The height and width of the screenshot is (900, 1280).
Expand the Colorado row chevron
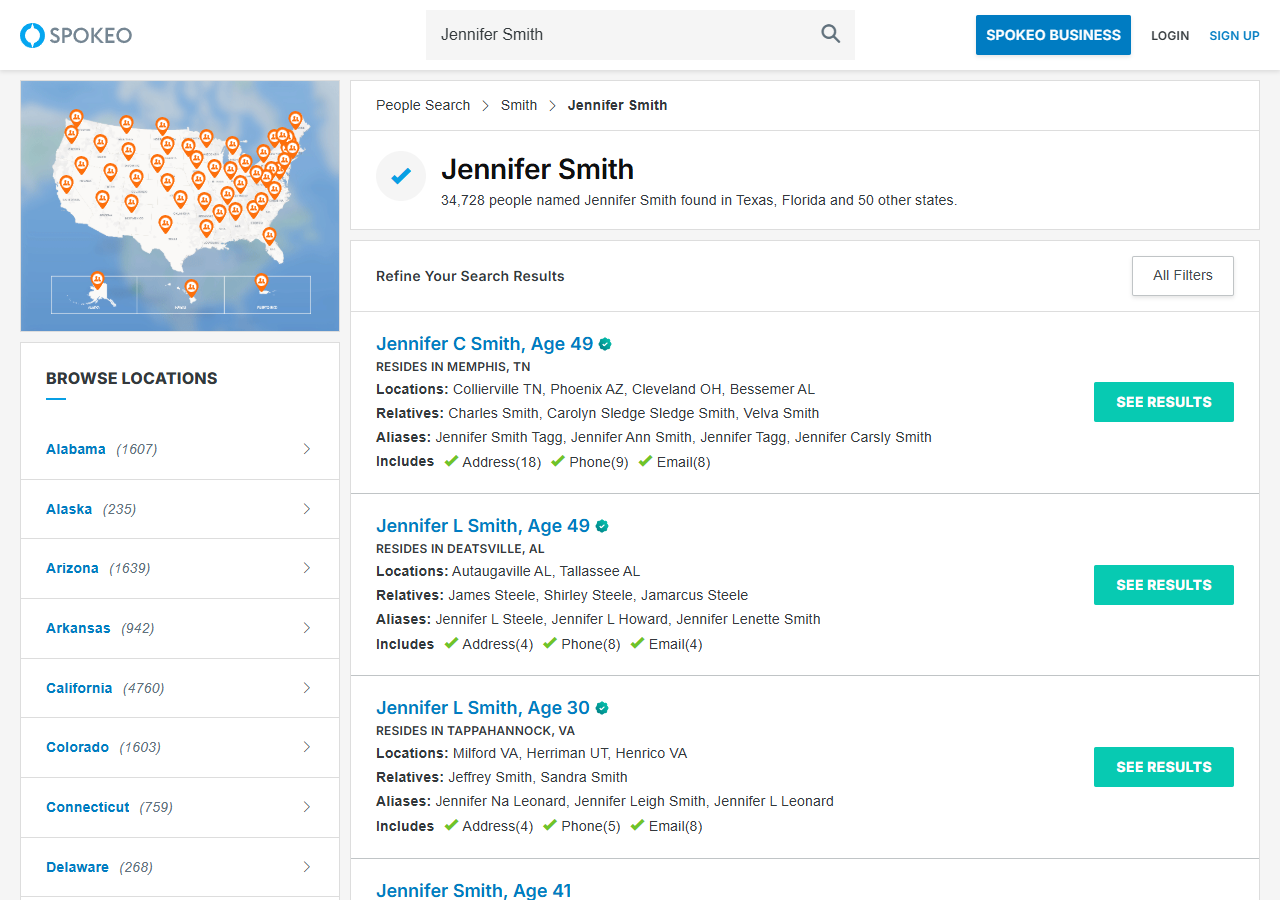tap(307, 747)
